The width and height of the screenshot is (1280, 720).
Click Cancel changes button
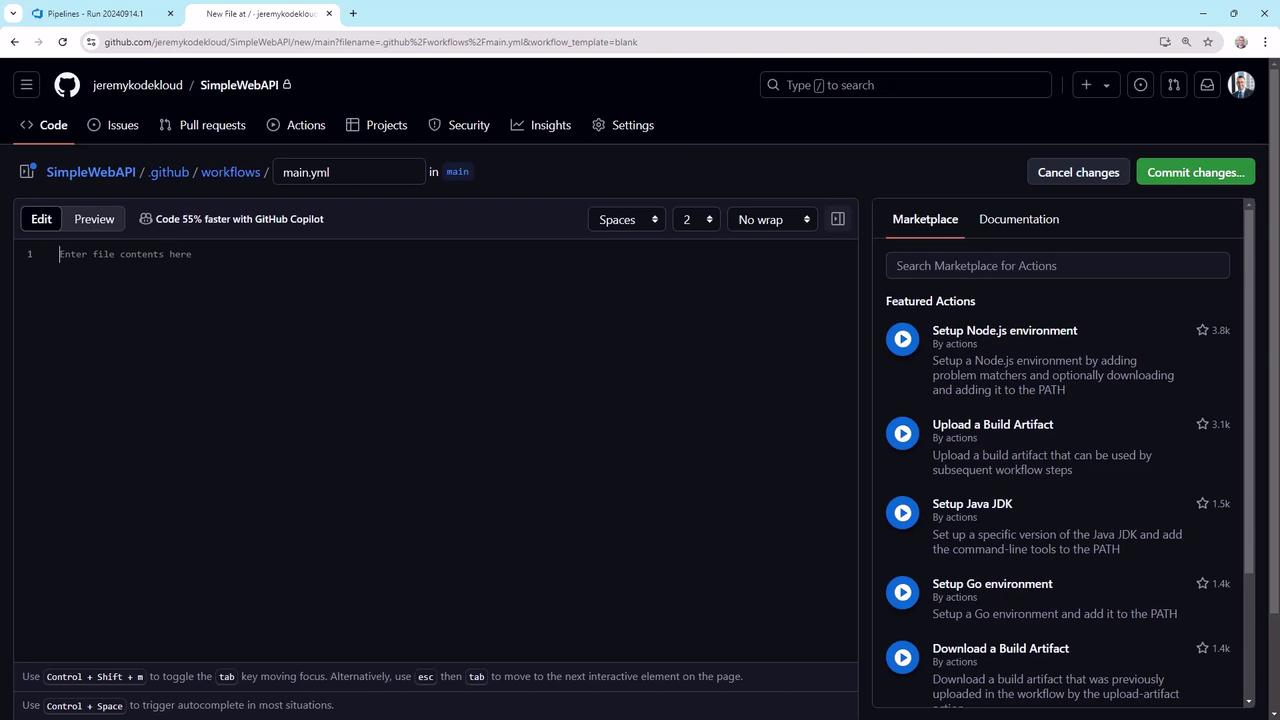(x=1078, y=172)
